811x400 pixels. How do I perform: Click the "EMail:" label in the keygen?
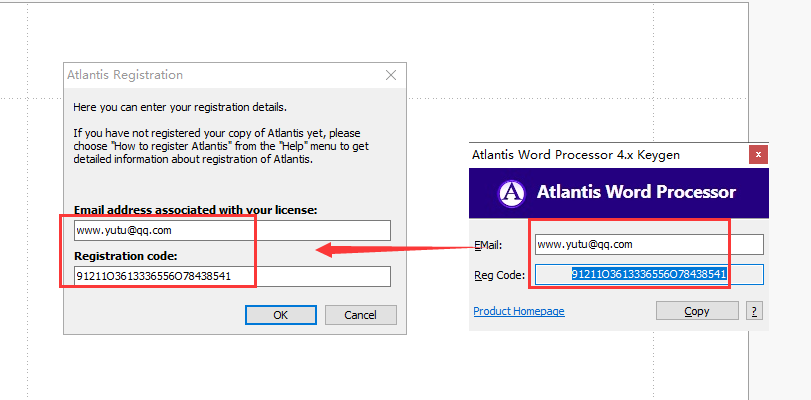487,245
